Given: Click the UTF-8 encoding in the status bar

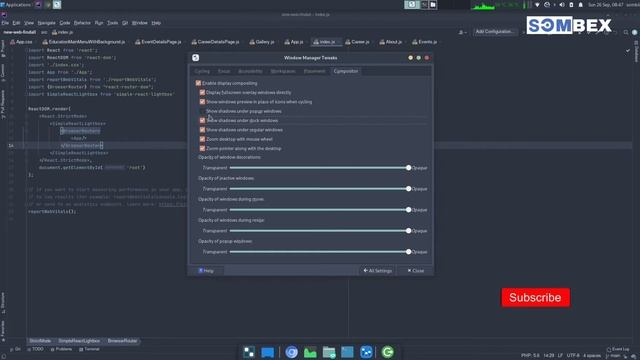Looking at the screenshot, I should 573,356.
